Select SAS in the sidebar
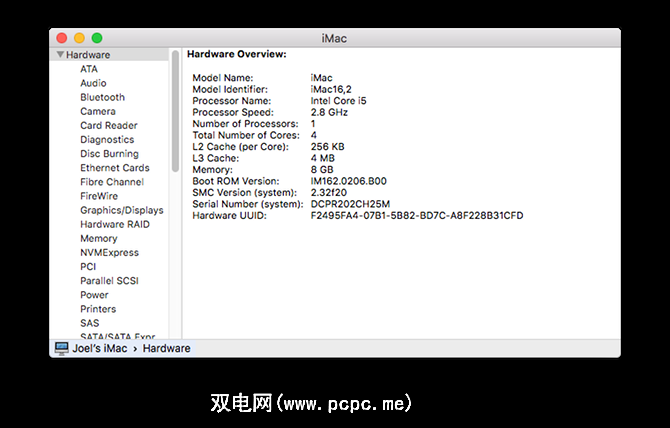The image size is (670, 428). [x=90, y=322]
